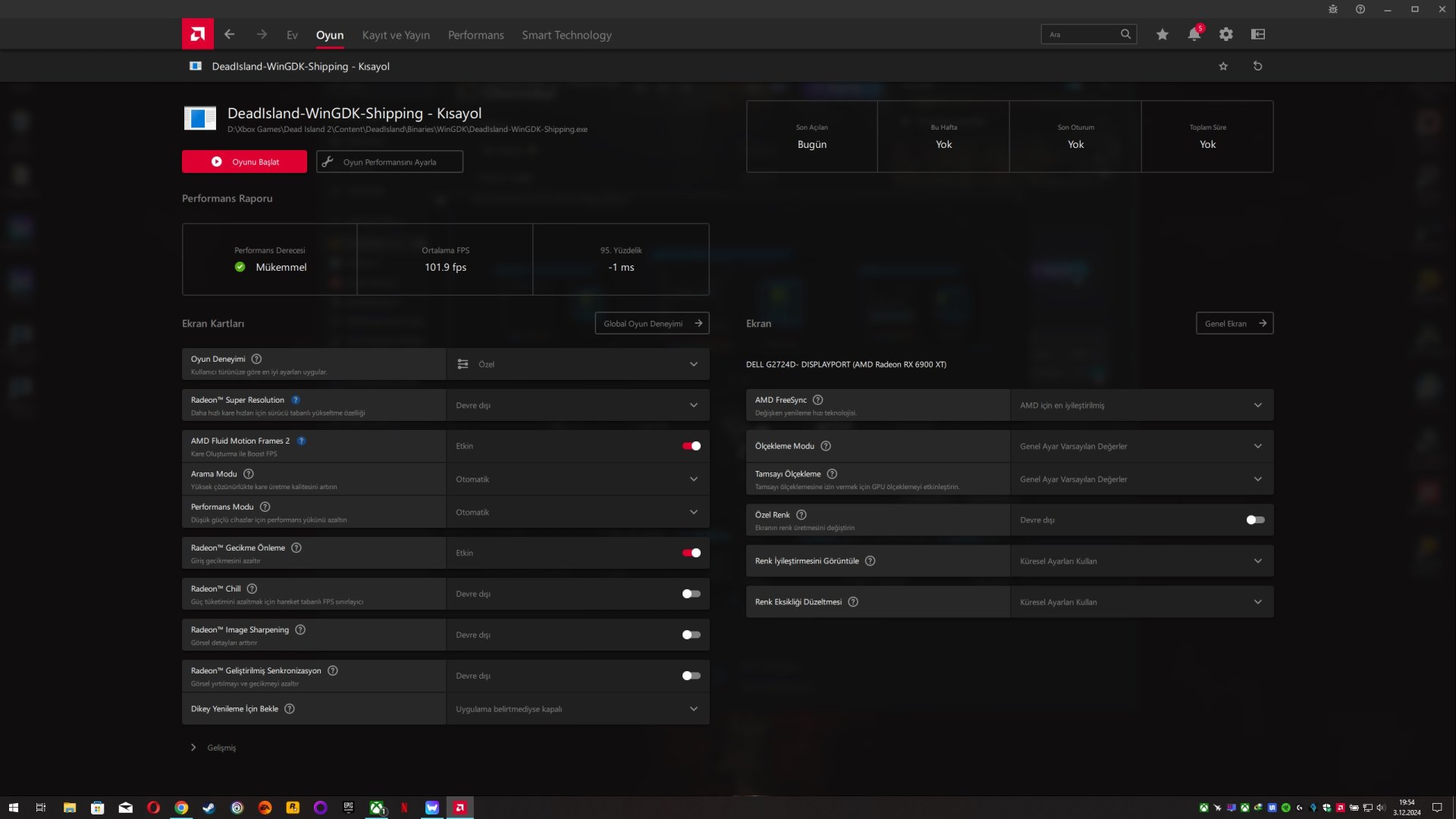
Task: Click the Ara search field
Action: coord(1081,34)
